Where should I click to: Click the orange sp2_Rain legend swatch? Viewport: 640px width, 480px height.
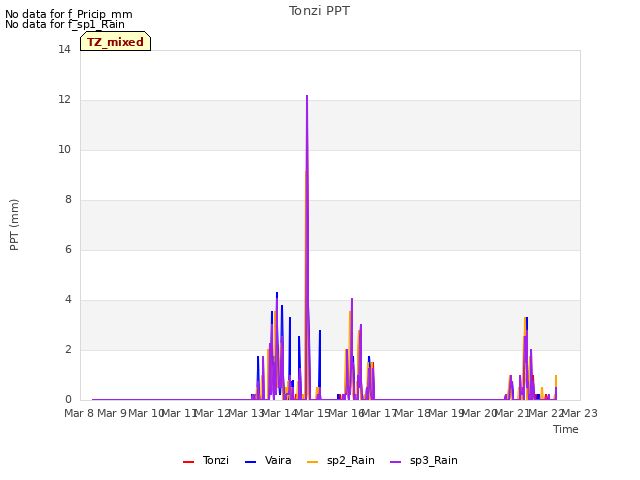coord(313,462)
